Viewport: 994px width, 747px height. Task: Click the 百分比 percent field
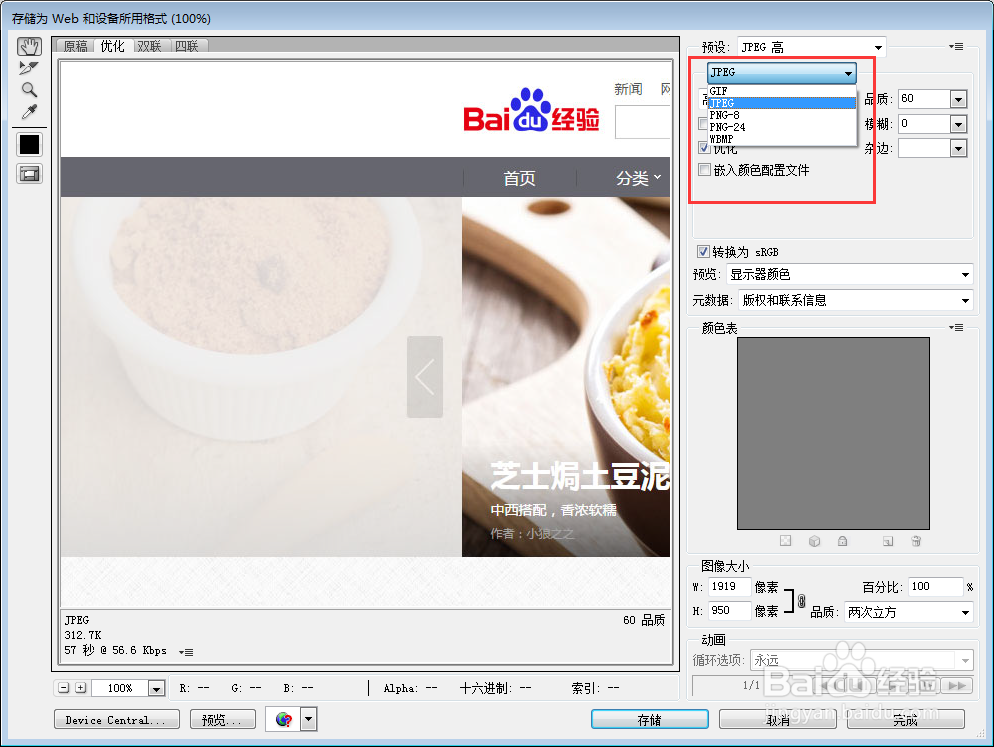click(935, 587)
